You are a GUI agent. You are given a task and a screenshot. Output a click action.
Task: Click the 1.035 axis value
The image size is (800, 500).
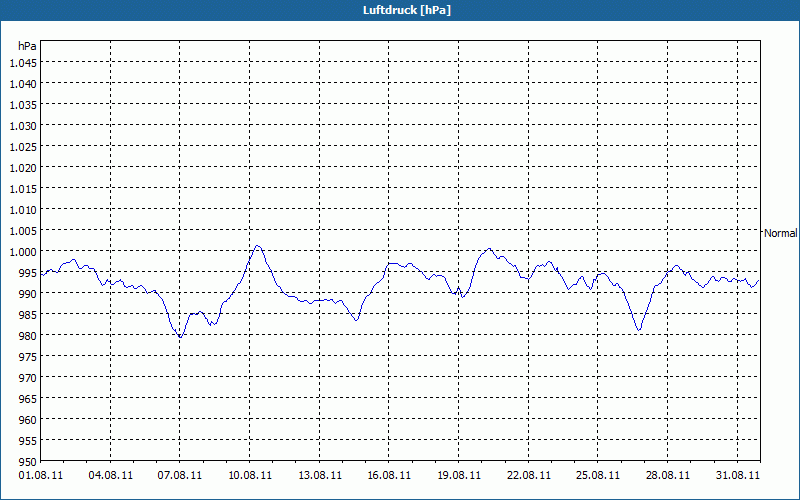click(x=23, y=105)
